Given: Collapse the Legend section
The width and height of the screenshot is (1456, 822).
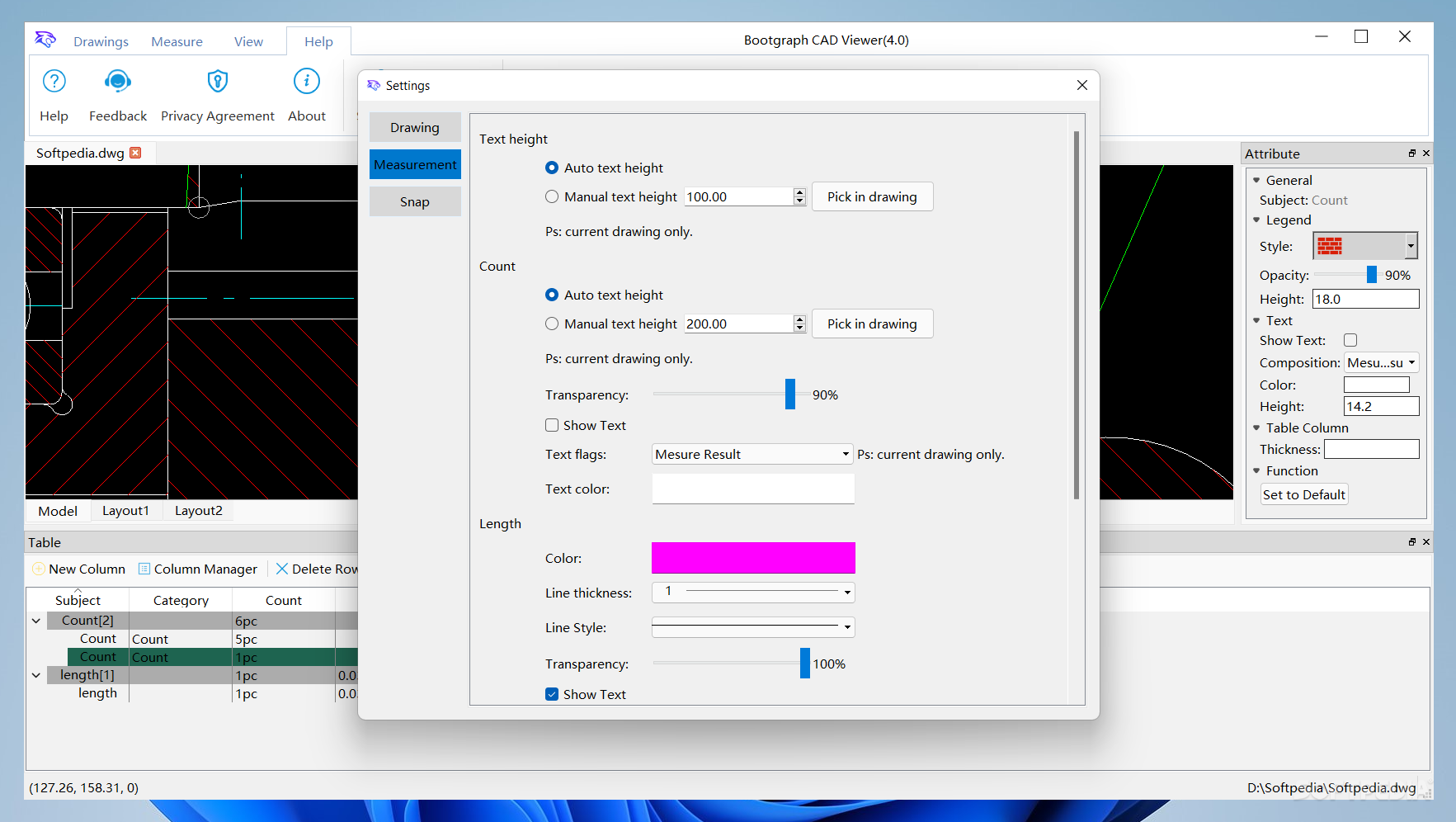Looking at the screenshot, I should pos(1256,220).
